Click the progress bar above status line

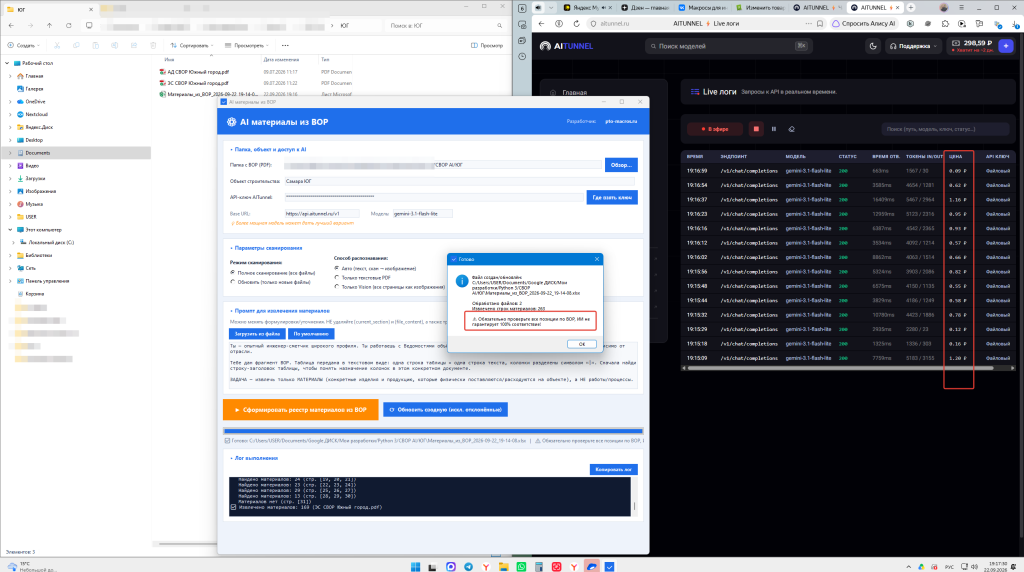click(433, 431)
